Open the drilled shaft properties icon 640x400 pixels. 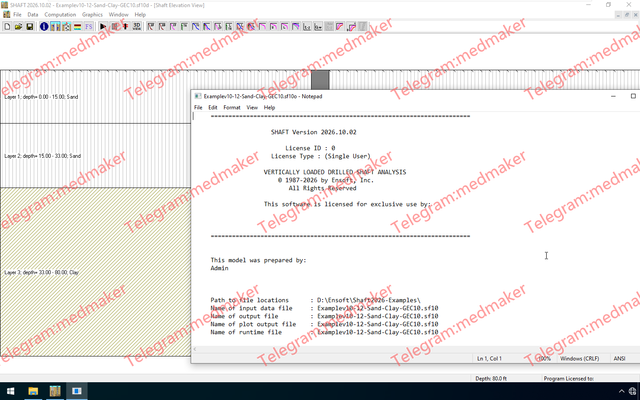(56, 27)
